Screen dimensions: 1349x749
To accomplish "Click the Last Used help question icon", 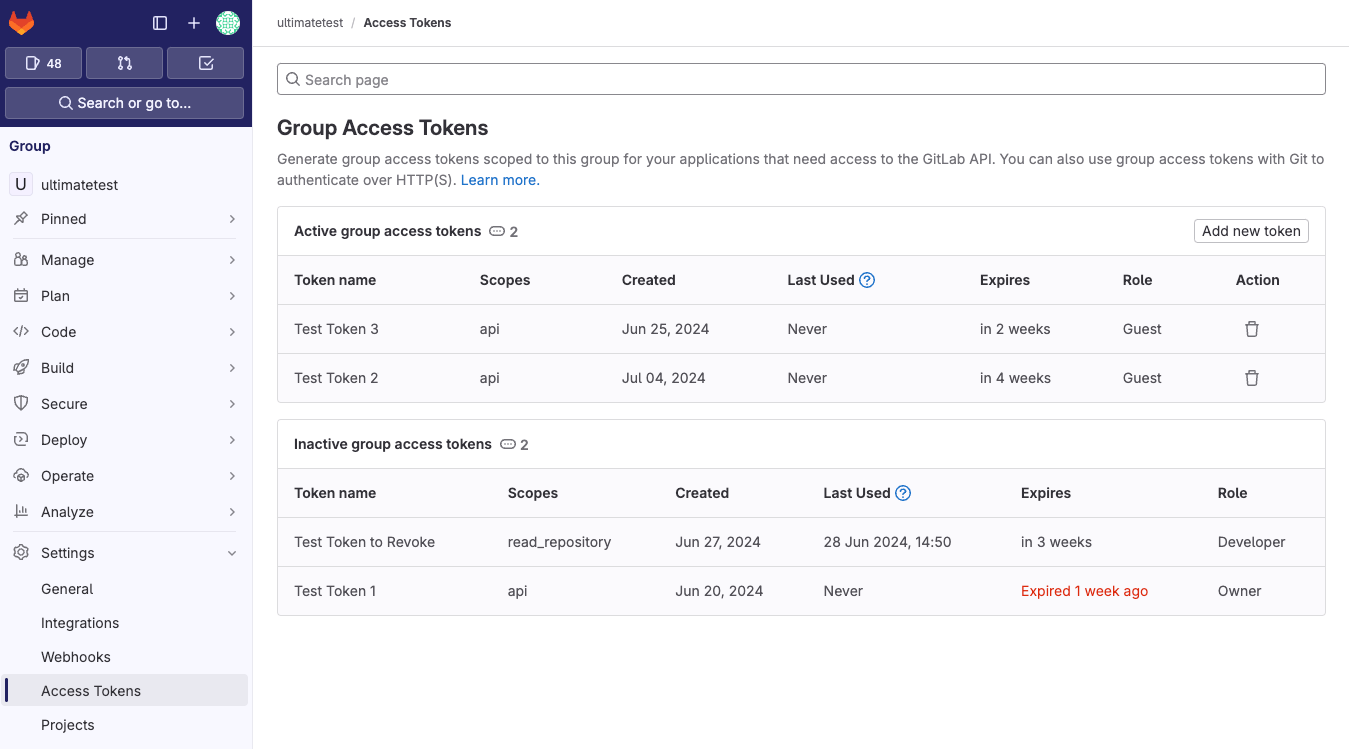I will coord(866,280).
